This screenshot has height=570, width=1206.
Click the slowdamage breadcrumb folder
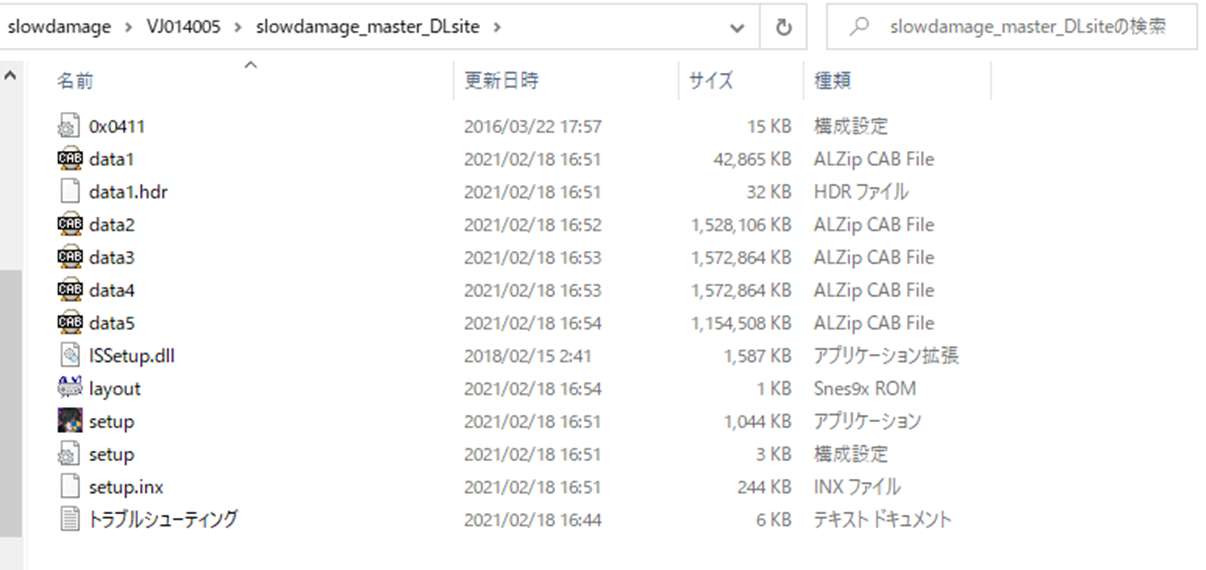60,28
